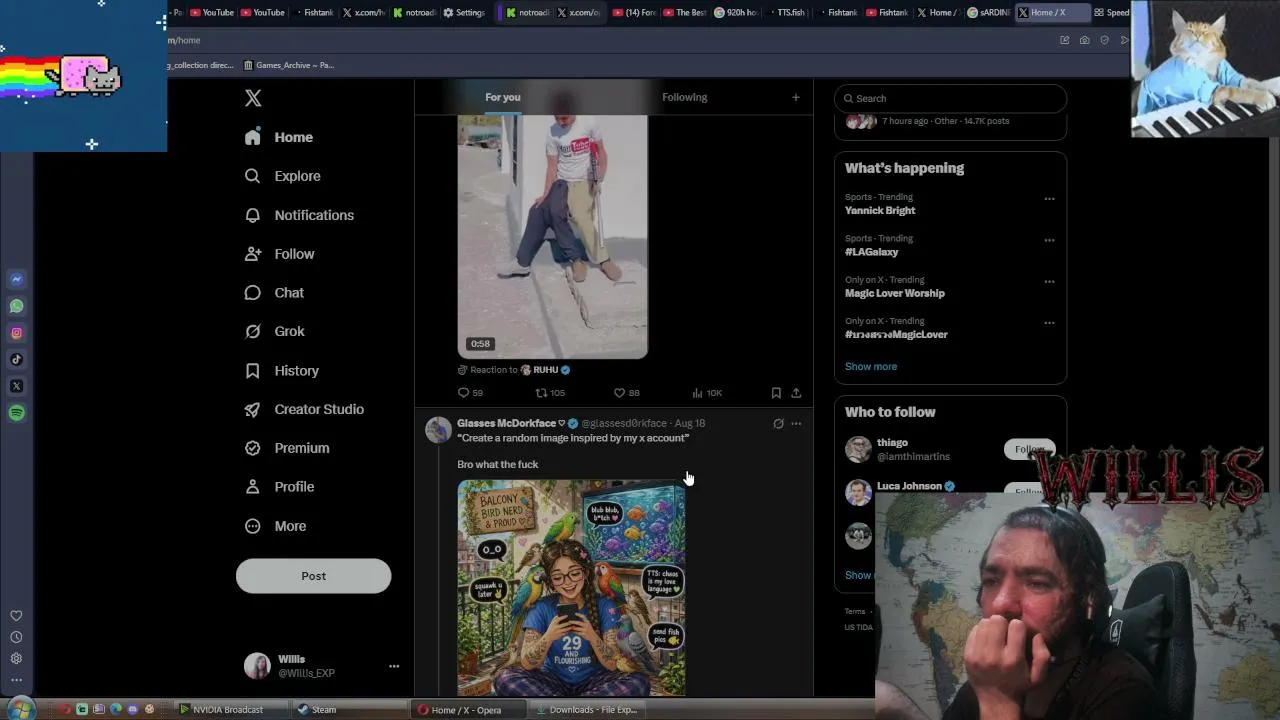Open the Games_Archive bookmark
Viewport: 1280px width, 720px height.
pos(289,65)
